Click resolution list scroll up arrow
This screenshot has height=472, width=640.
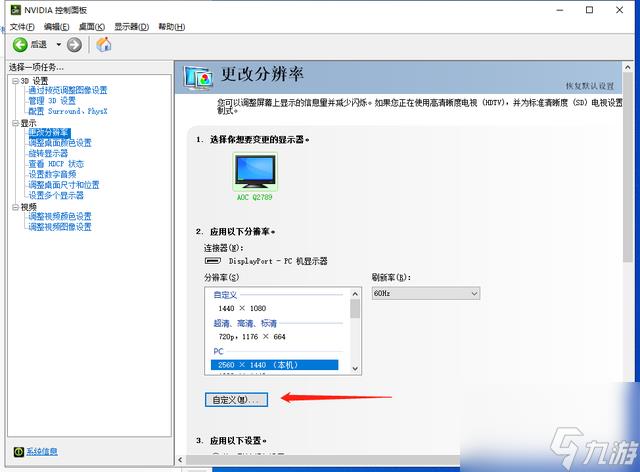pos(355,294)
